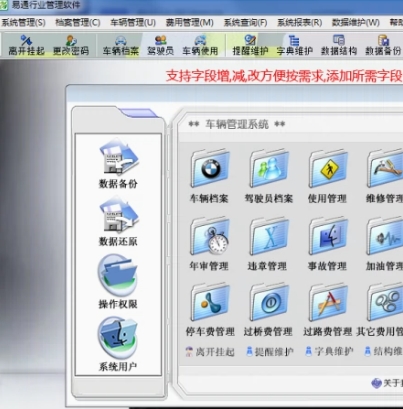The image size is (403, 409).
Task: Open 过路费管理 folder icon
Action: (328, 302)
